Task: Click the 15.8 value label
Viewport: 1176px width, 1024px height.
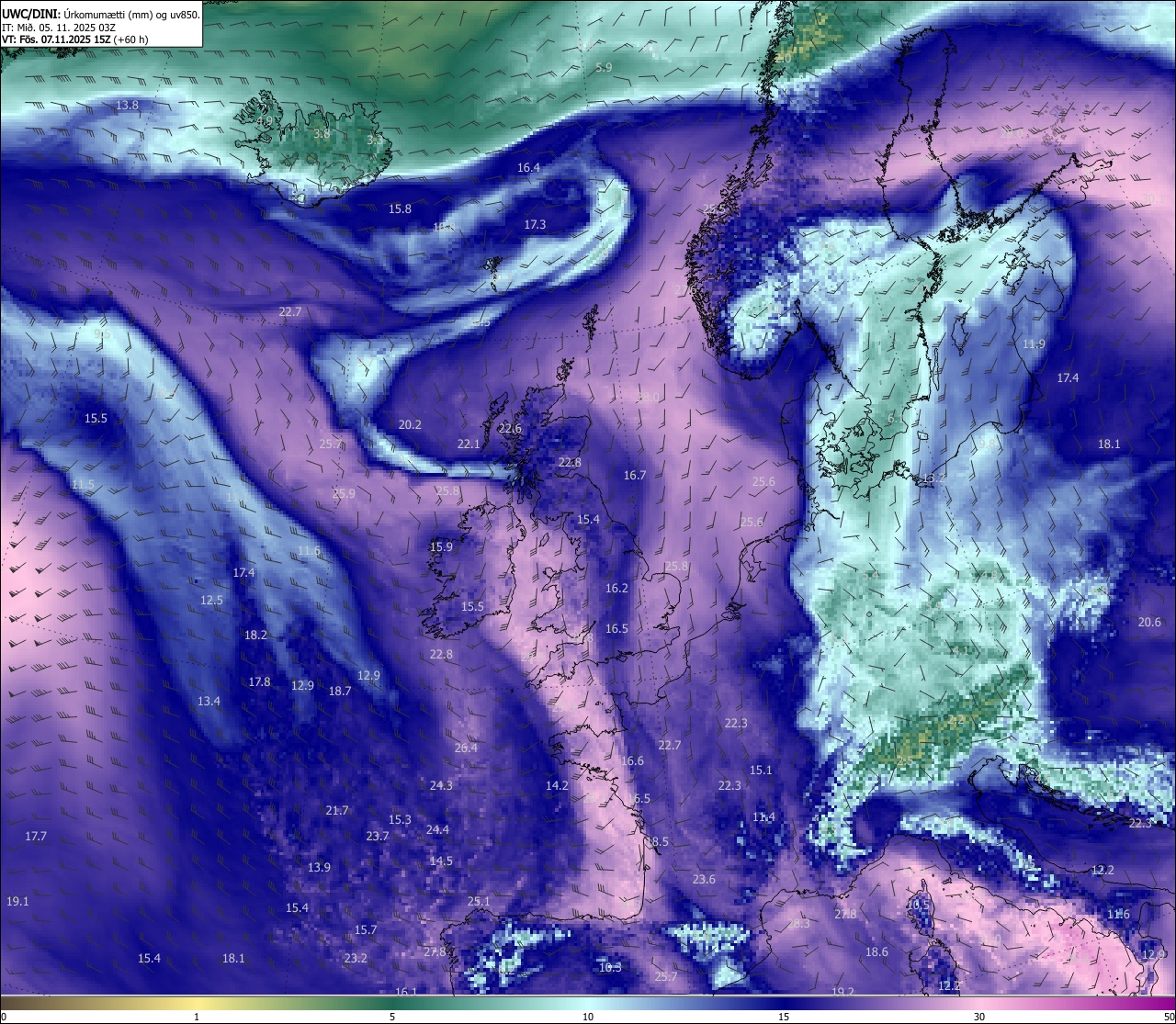Action: [400, 209]
